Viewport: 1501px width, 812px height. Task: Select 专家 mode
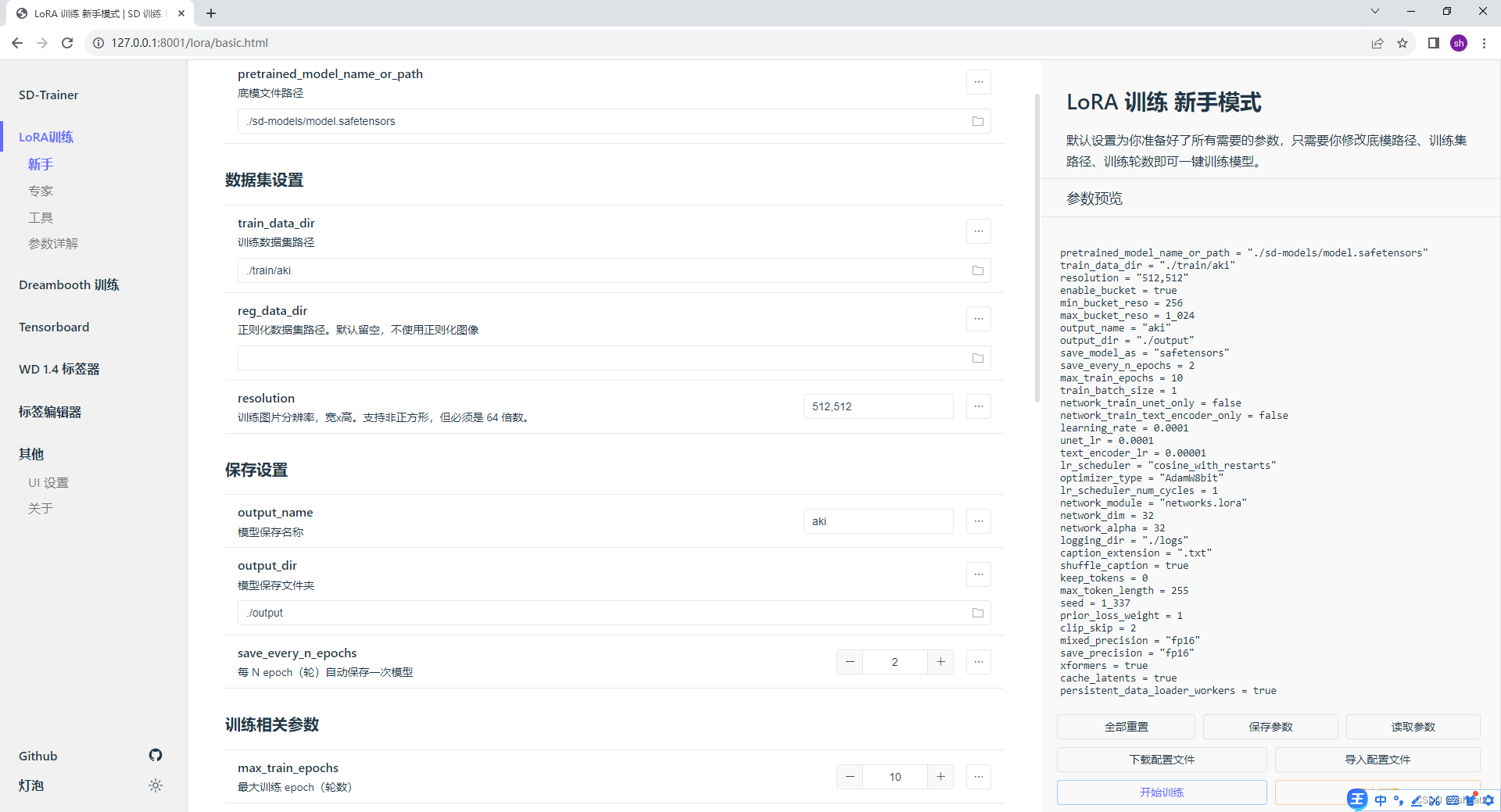[x=41, y=191]
